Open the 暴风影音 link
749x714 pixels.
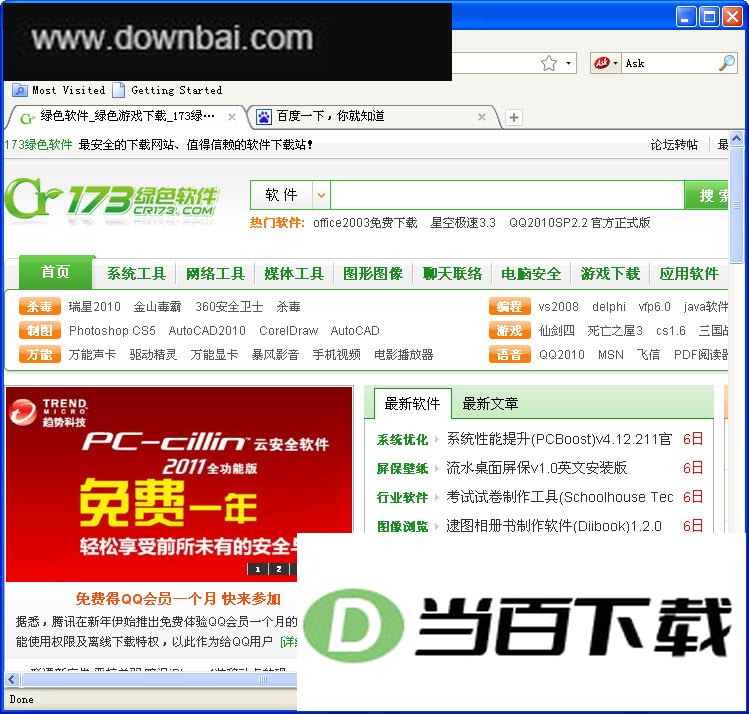tap(276, 354)
